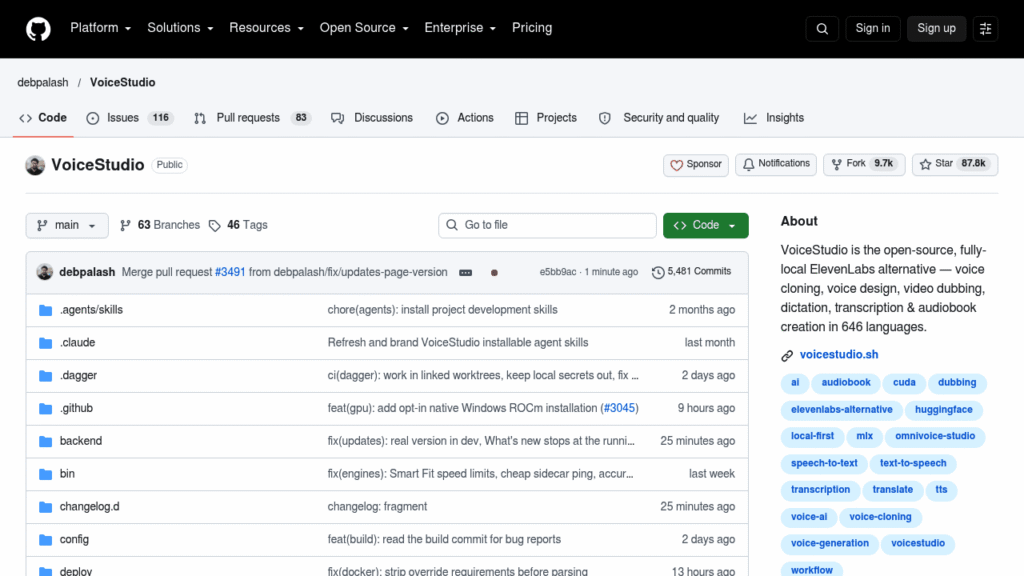
Task: Open the Pull requests tab
Action: (x=252, y=118)
